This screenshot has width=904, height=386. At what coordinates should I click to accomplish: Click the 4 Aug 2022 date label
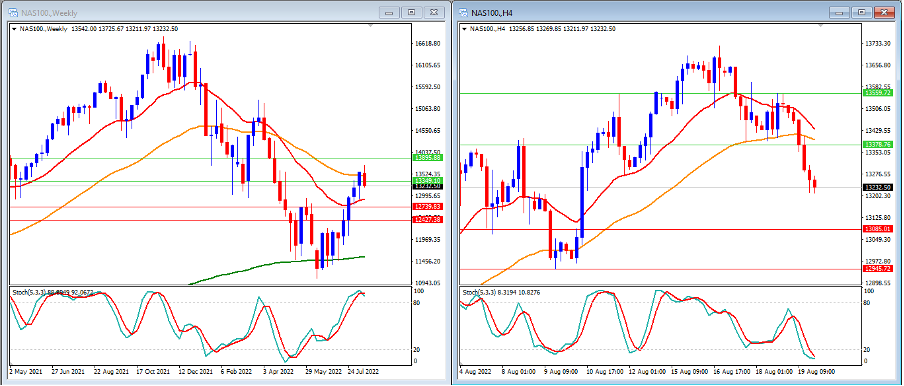(x=477, y=372)
